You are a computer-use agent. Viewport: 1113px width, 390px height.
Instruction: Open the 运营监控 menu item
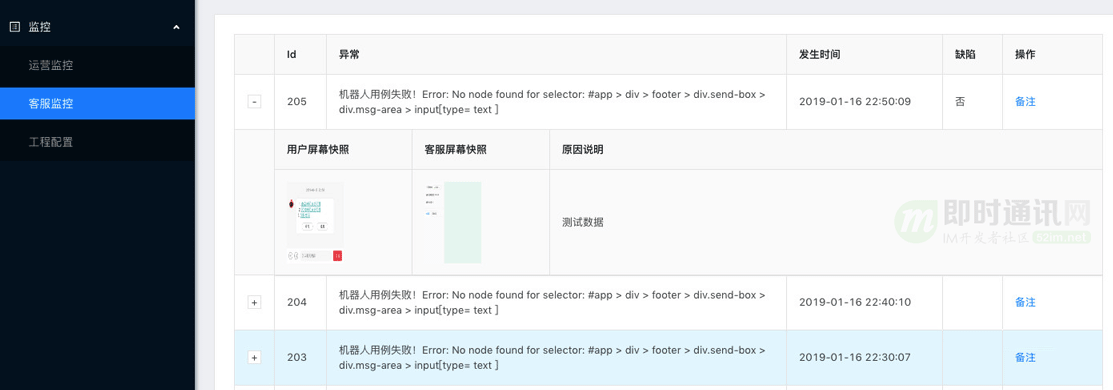(x=51, y=65)
